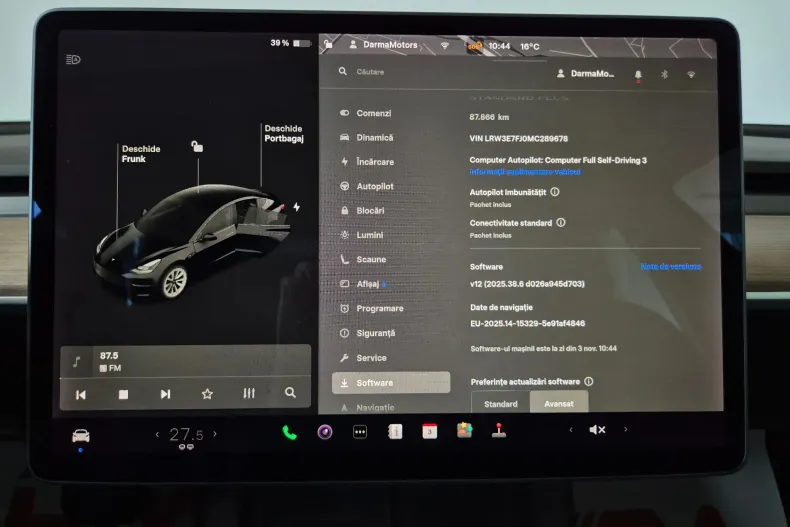This screenshot has width=790, height=527.
Task: Tap the lock icon on status bar
Action: [x=328, y=44]
